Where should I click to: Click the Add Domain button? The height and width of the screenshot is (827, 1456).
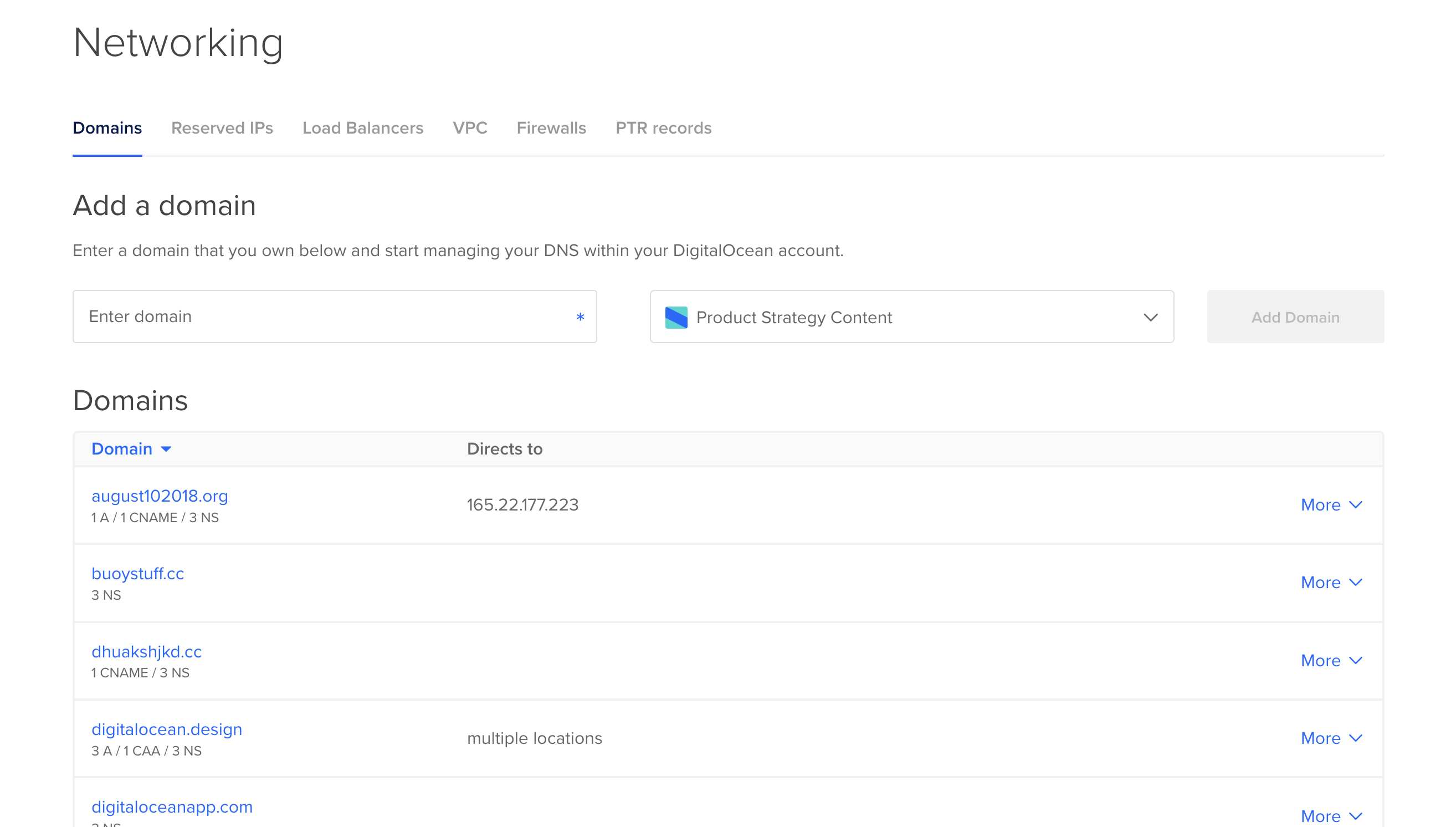[1295, 316]
